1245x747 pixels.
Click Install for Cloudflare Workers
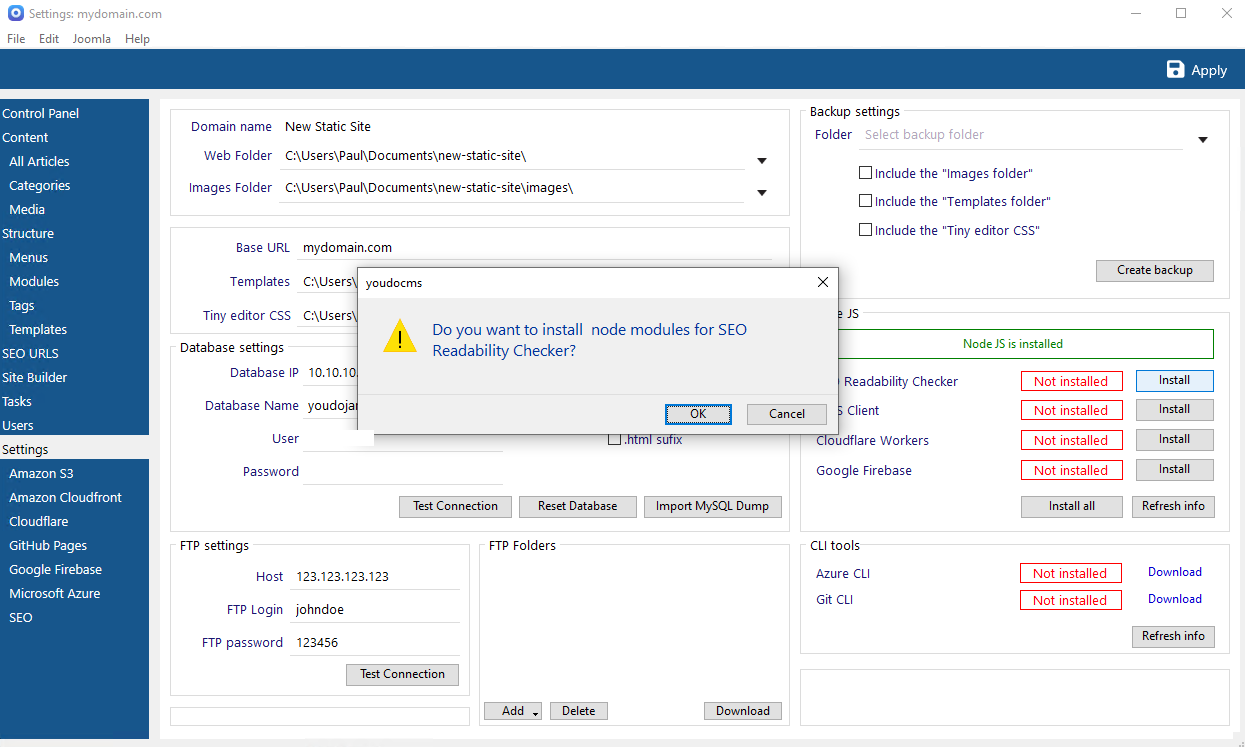[1174, 439]
